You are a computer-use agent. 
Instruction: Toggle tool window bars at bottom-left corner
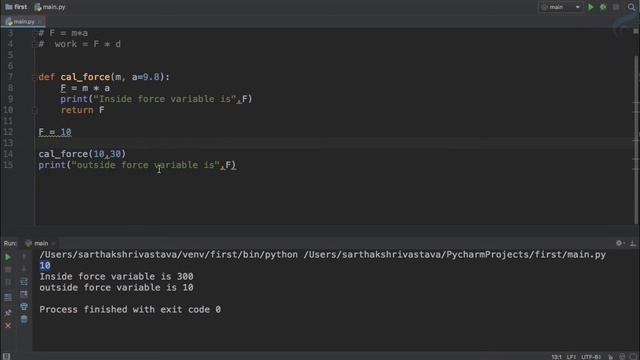6,356
